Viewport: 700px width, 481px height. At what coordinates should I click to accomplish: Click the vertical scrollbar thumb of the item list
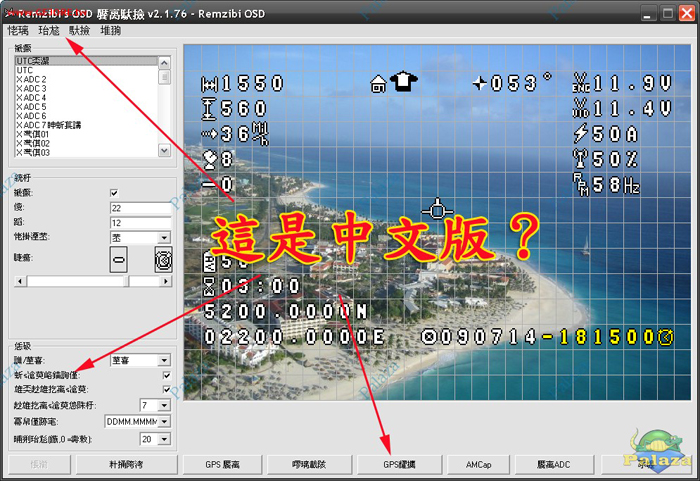coord(164,77)
